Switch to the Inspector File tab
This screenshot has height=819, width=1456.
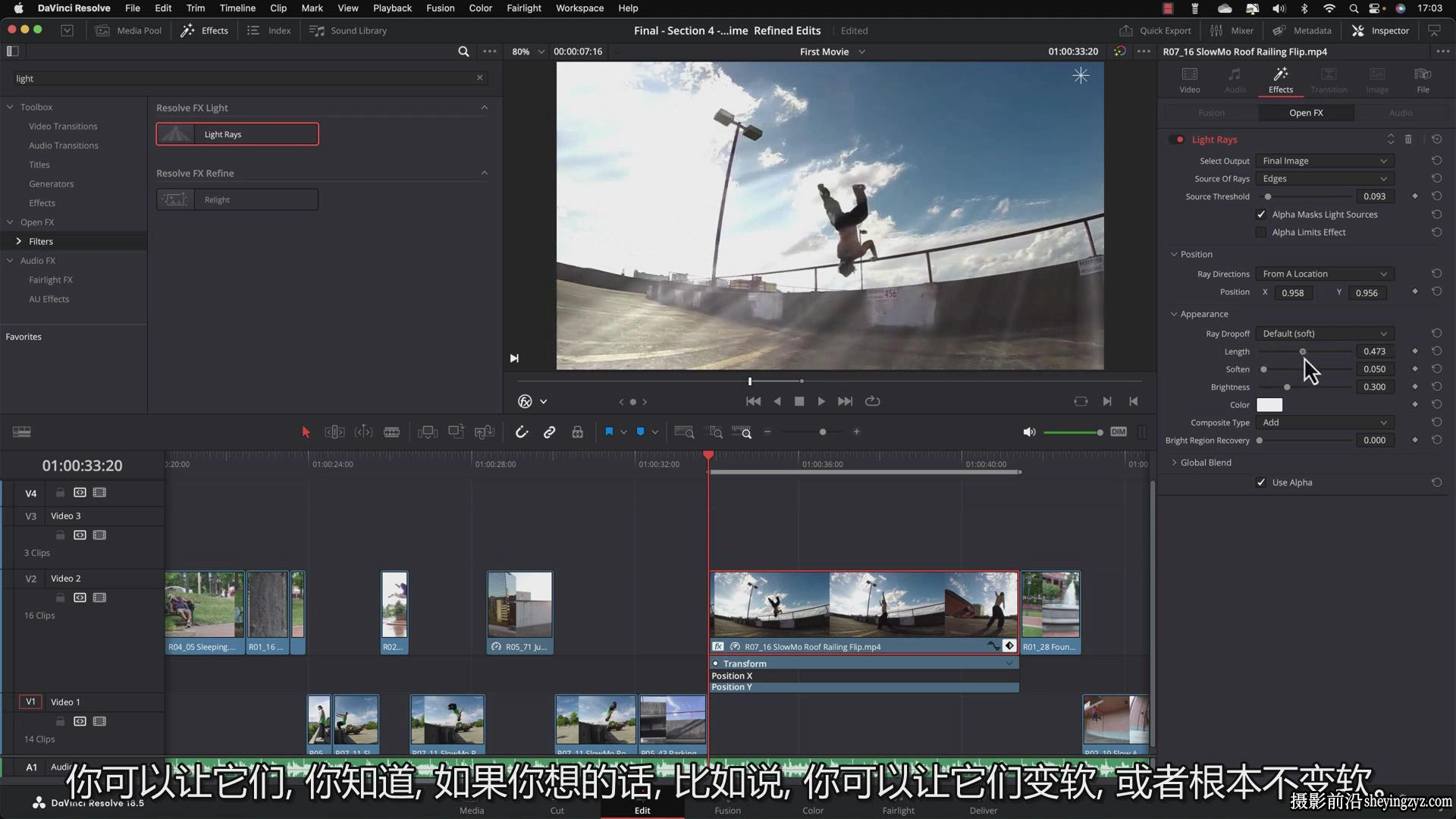[x=1423, y=80]
